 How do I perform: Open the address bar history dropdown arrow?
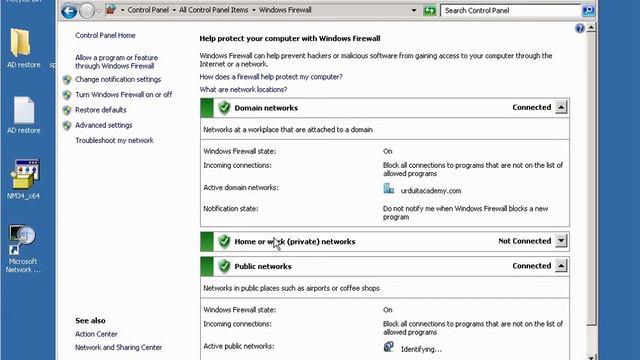pos(413,10)
